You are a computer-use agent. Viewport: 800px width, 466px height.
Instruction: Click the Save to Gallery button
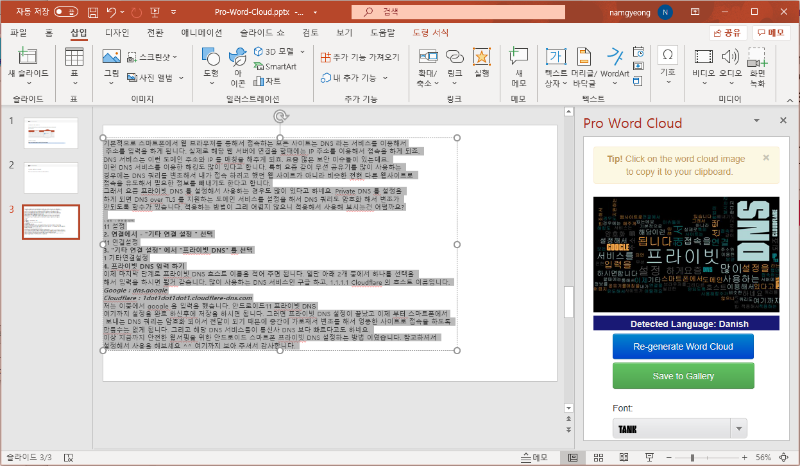pos(683,375)
